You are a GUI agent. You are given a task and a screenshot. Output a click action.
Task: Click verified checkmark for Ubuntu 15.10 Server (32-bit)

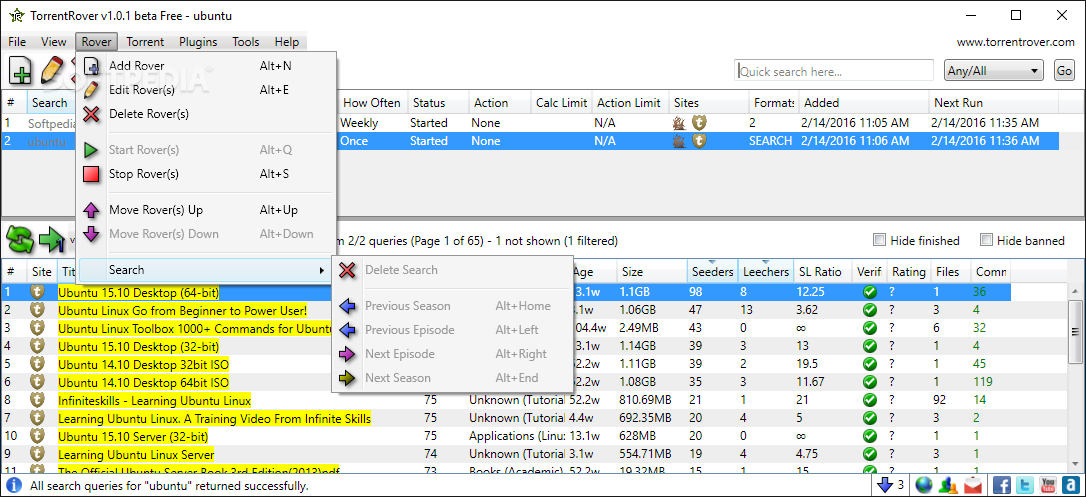click(869, 436)
